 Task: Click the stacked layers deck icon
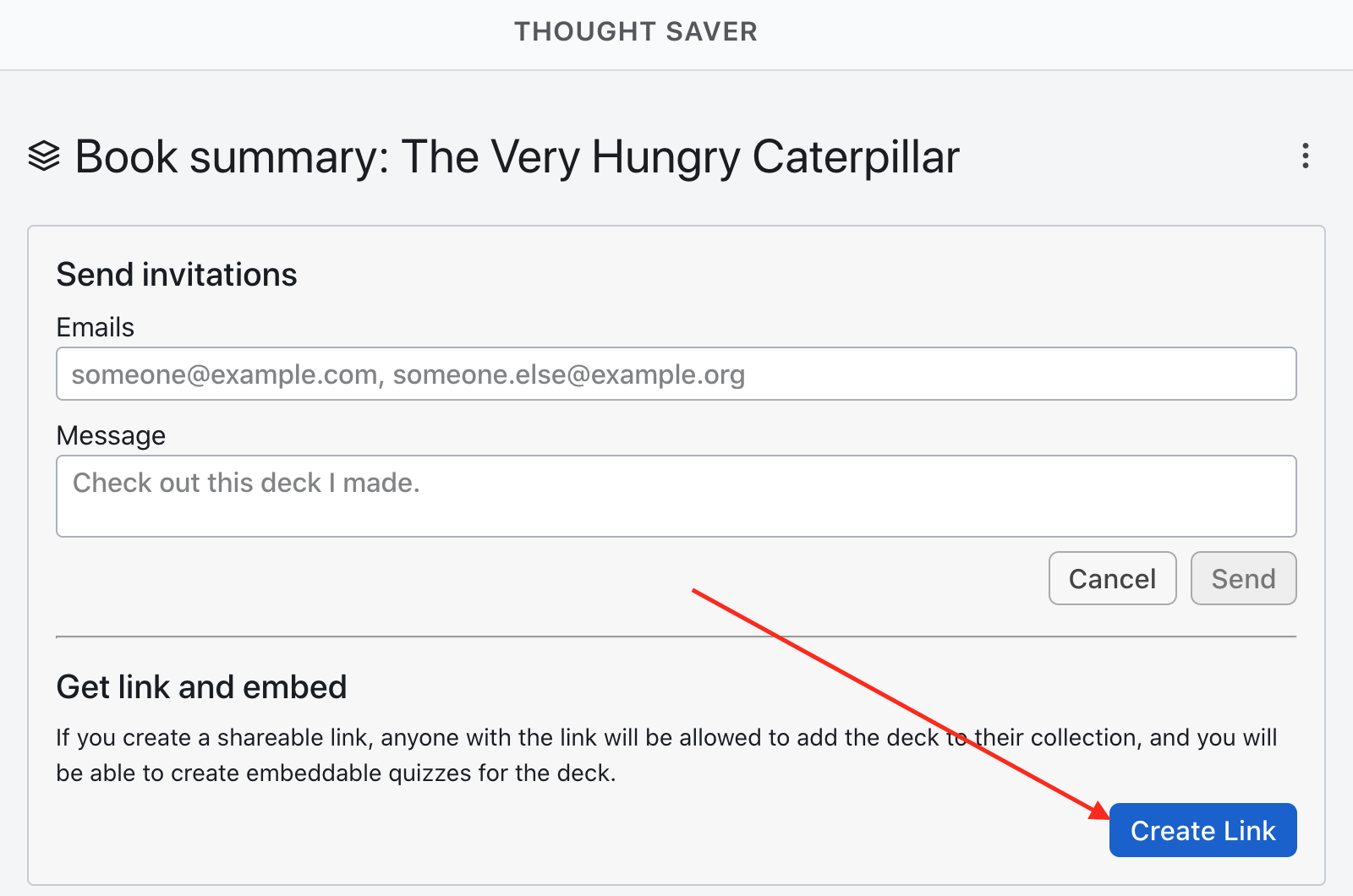click(x=44, y=156)
